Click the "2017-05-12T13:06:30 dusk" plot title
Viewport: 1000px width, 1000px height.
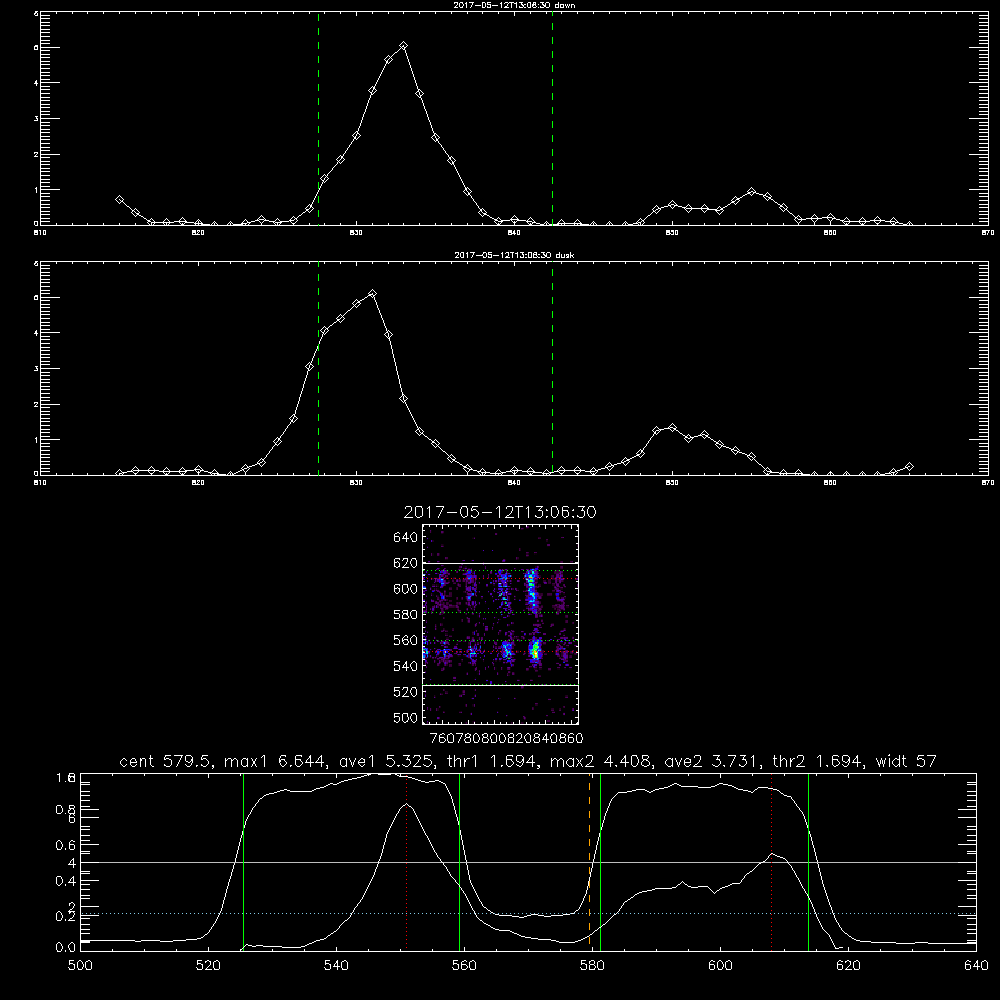[514, 255]
